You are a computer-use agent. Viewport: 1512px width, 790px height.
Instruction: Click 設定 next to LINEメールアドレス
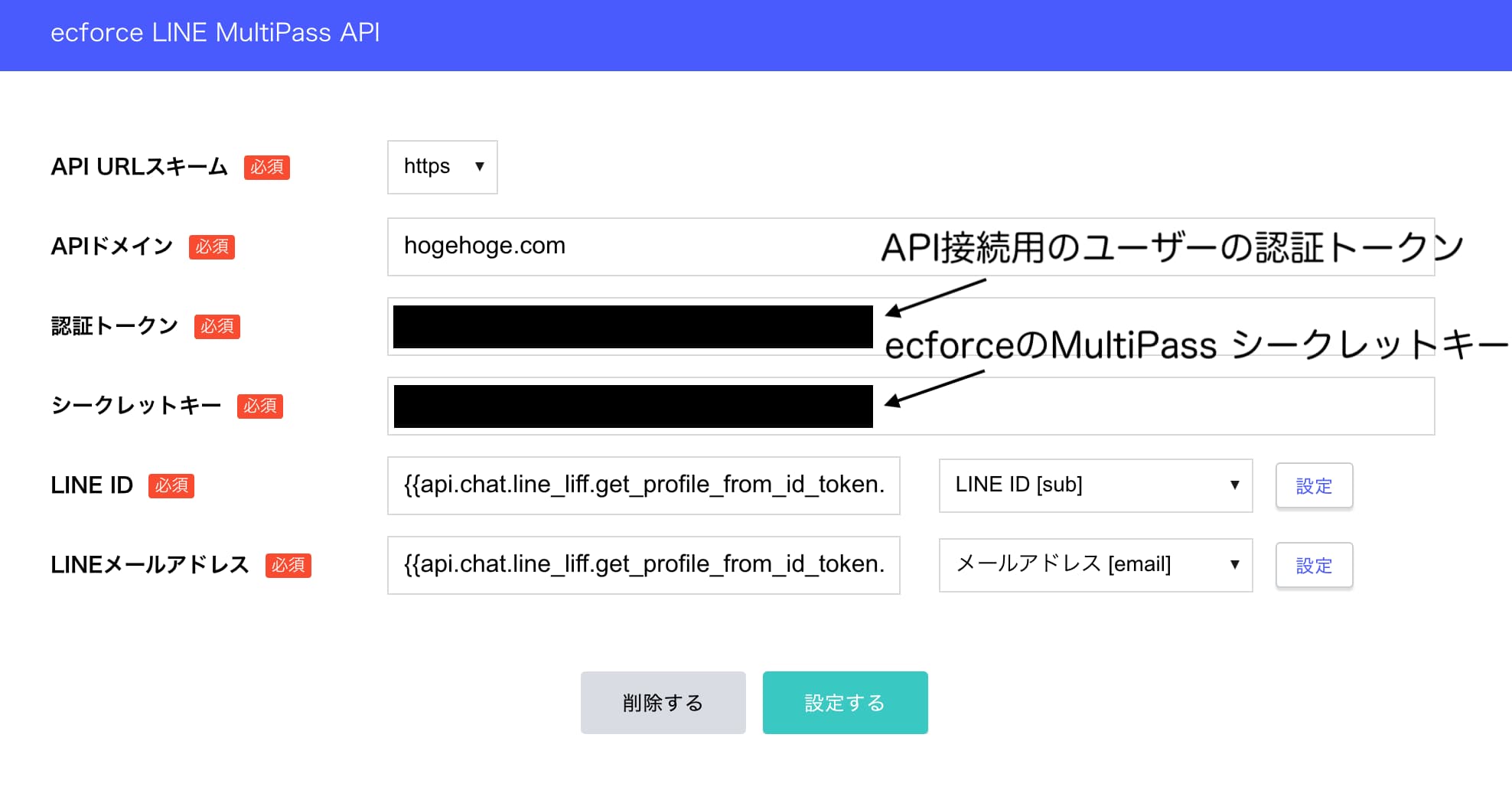pos(1313,565)
